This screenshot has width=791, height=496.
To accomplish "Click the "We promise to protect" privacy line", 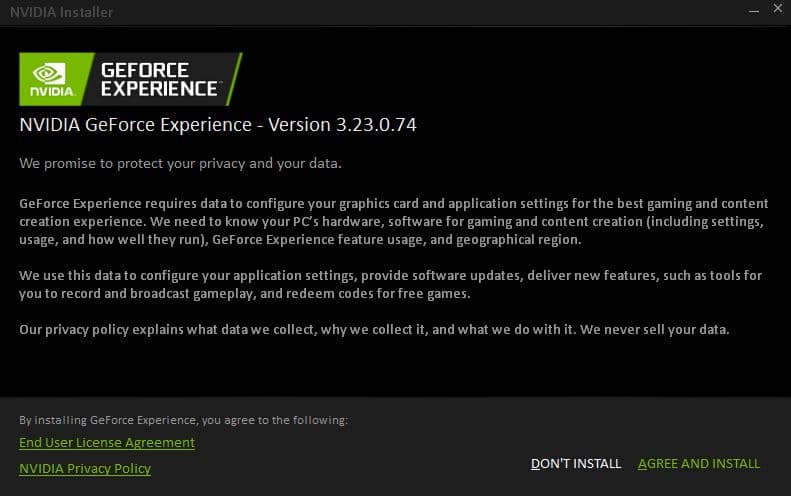I will (x=180, y=163).
